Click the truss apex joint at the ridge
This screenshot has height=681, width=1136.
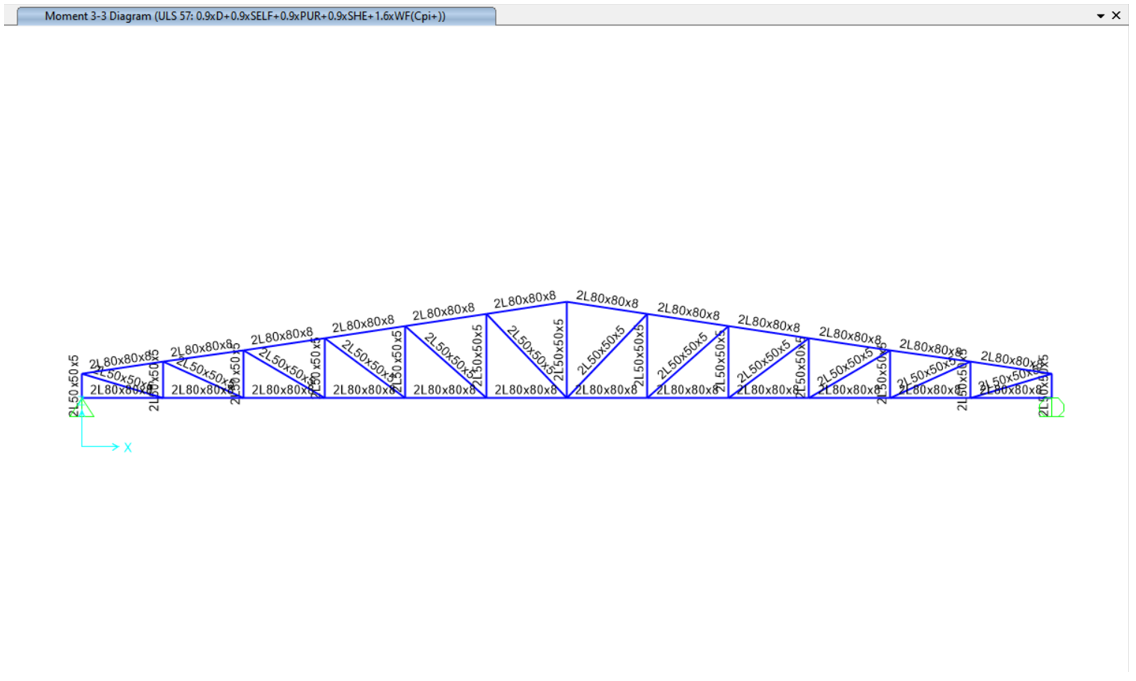pyautogui.click(x=567, y=302)
